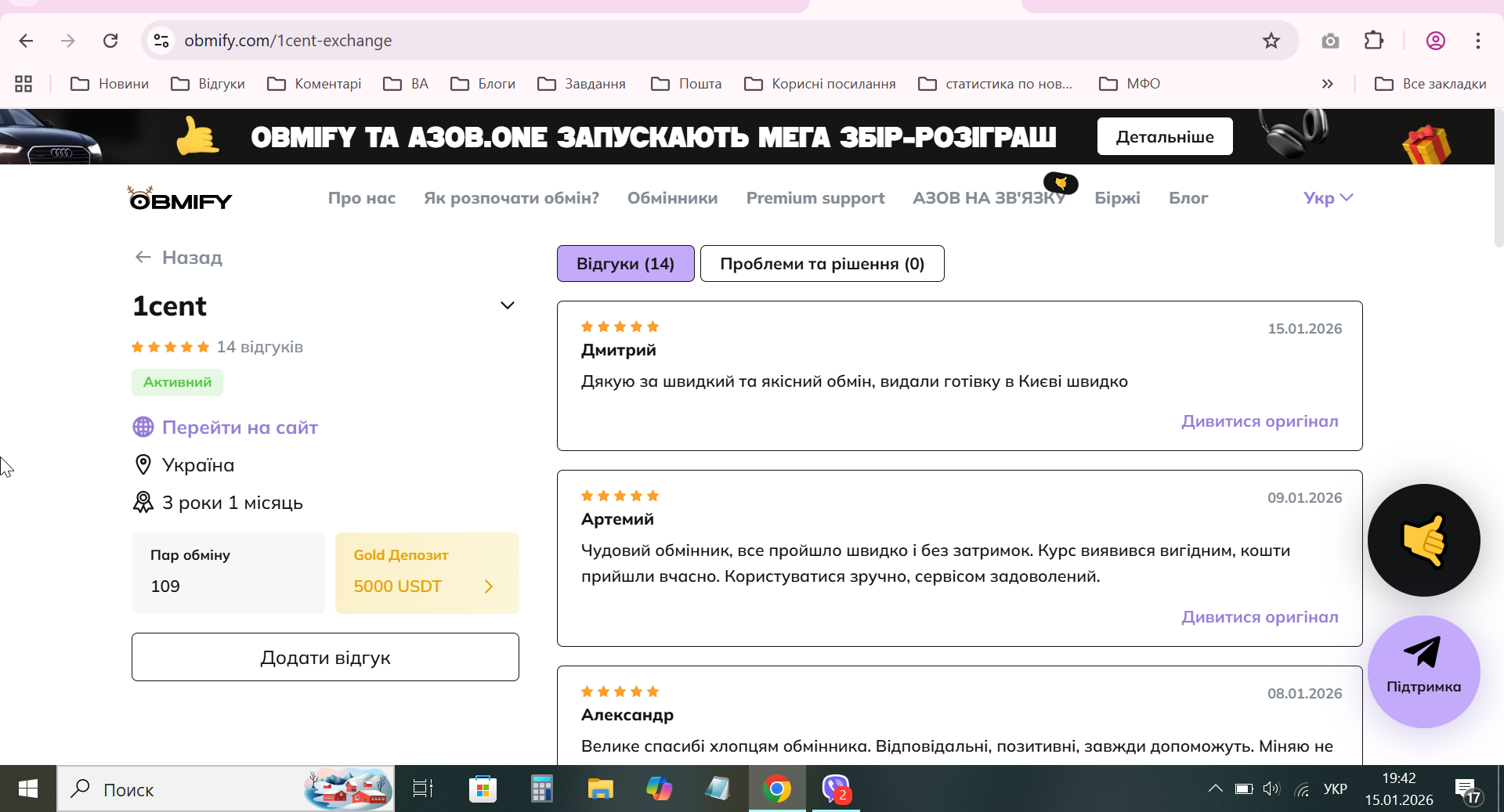This screenshot has height=812, width=1504.
Task: Open the Windows Start menu
Action: pos(28,789)
